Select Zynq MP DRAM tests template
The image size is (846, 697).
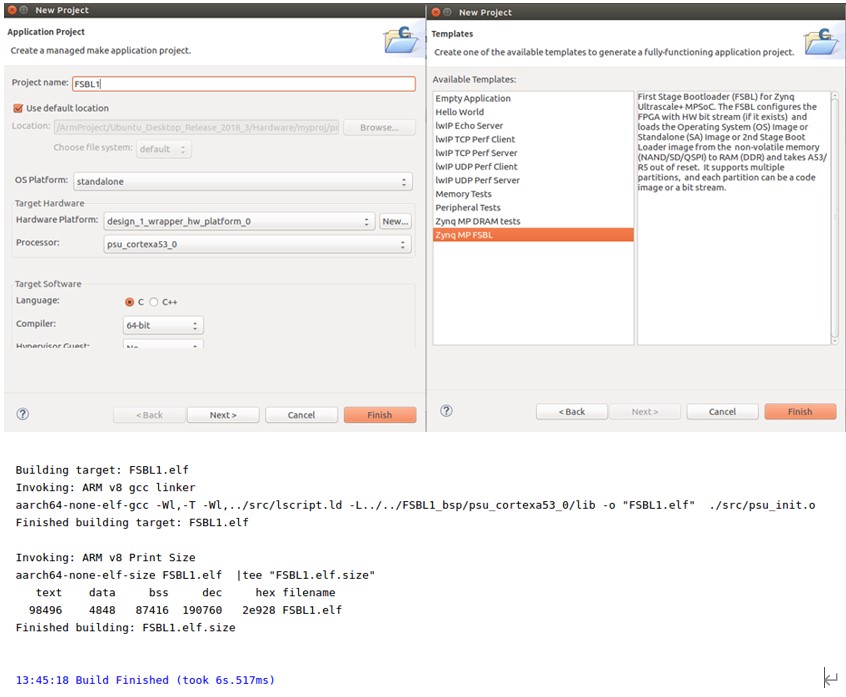[533, 221]
